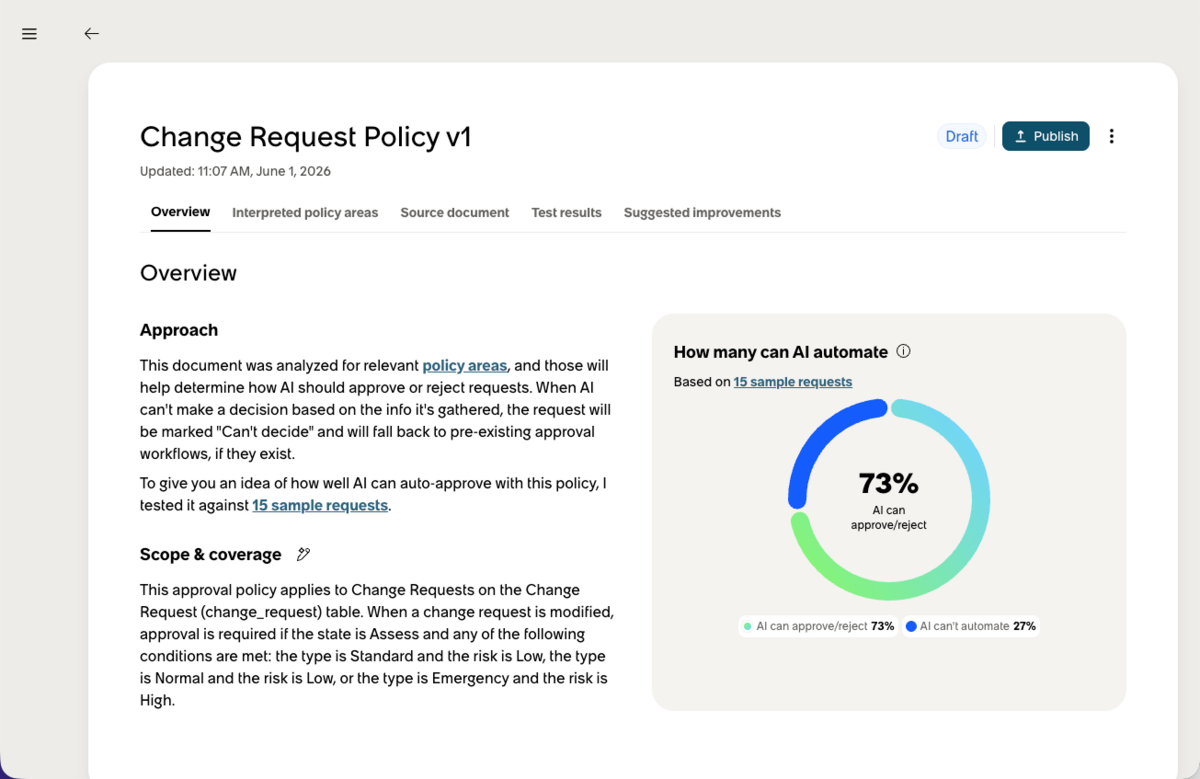Click the Change Request Policy v1 title
This screenshot has width=1200, height=779.
[x=305, y=137]
